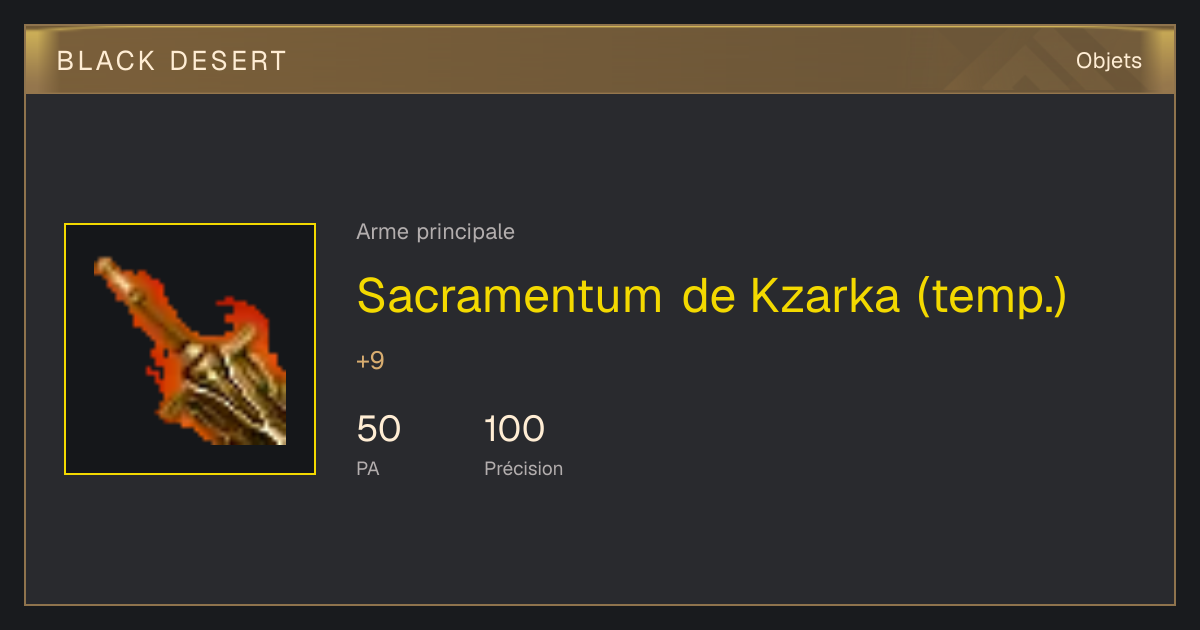Open the Objets section link

(x=1108, y=61)
